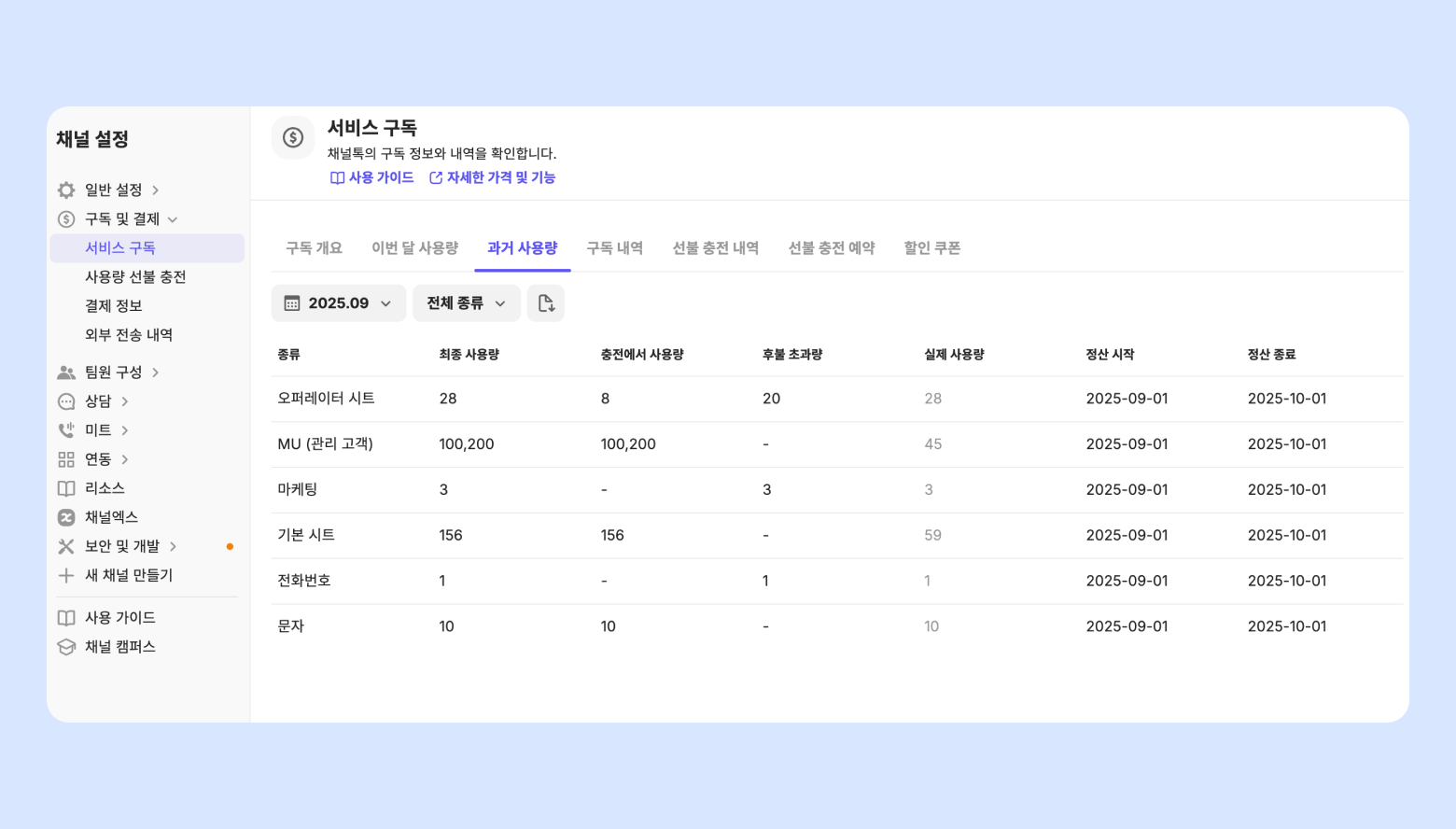Click the export file download icon button
The width and height of the screenshot is (1456, 829).
(546, 303)
